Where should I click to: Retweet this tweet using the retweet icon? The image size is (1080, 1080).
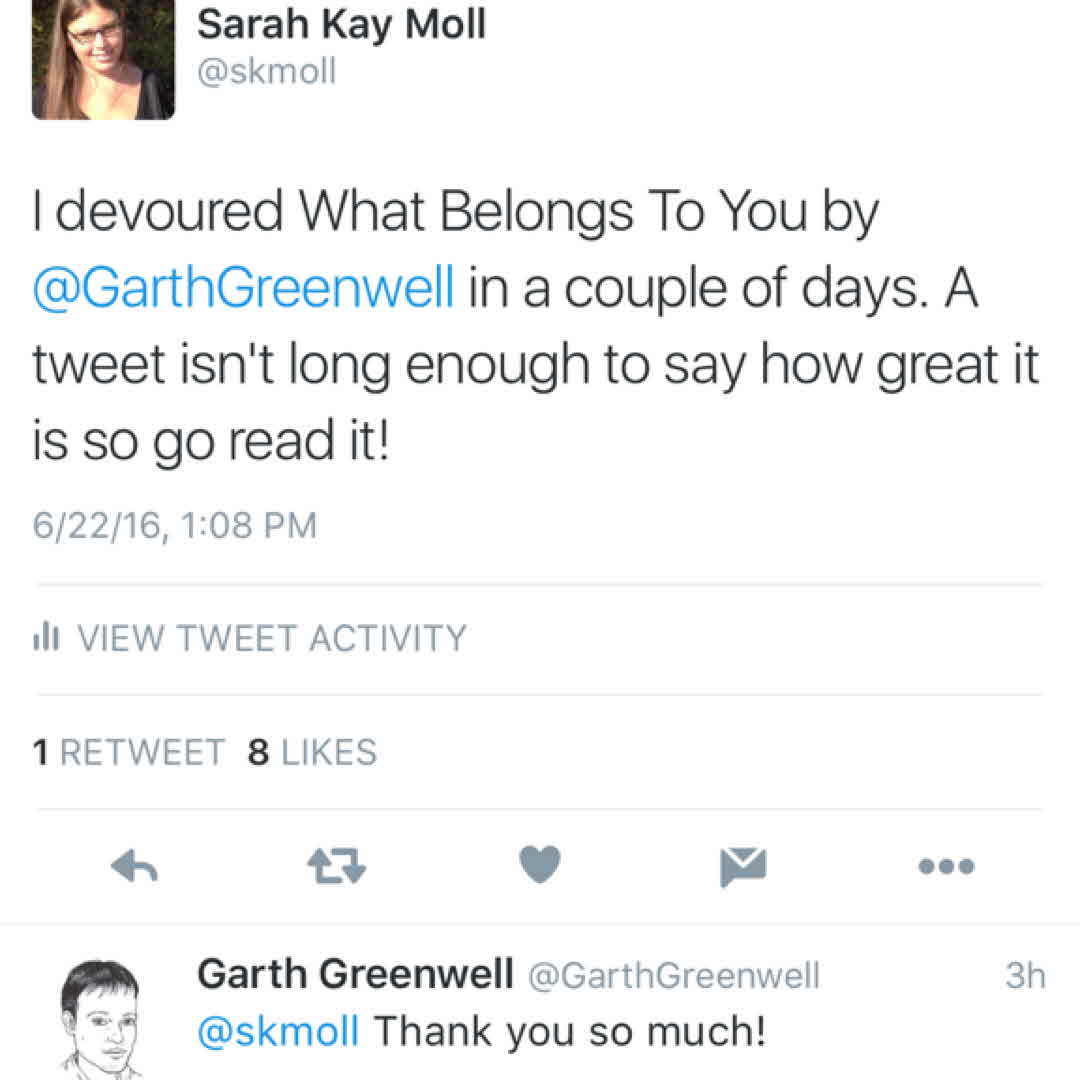pos(338,866)
